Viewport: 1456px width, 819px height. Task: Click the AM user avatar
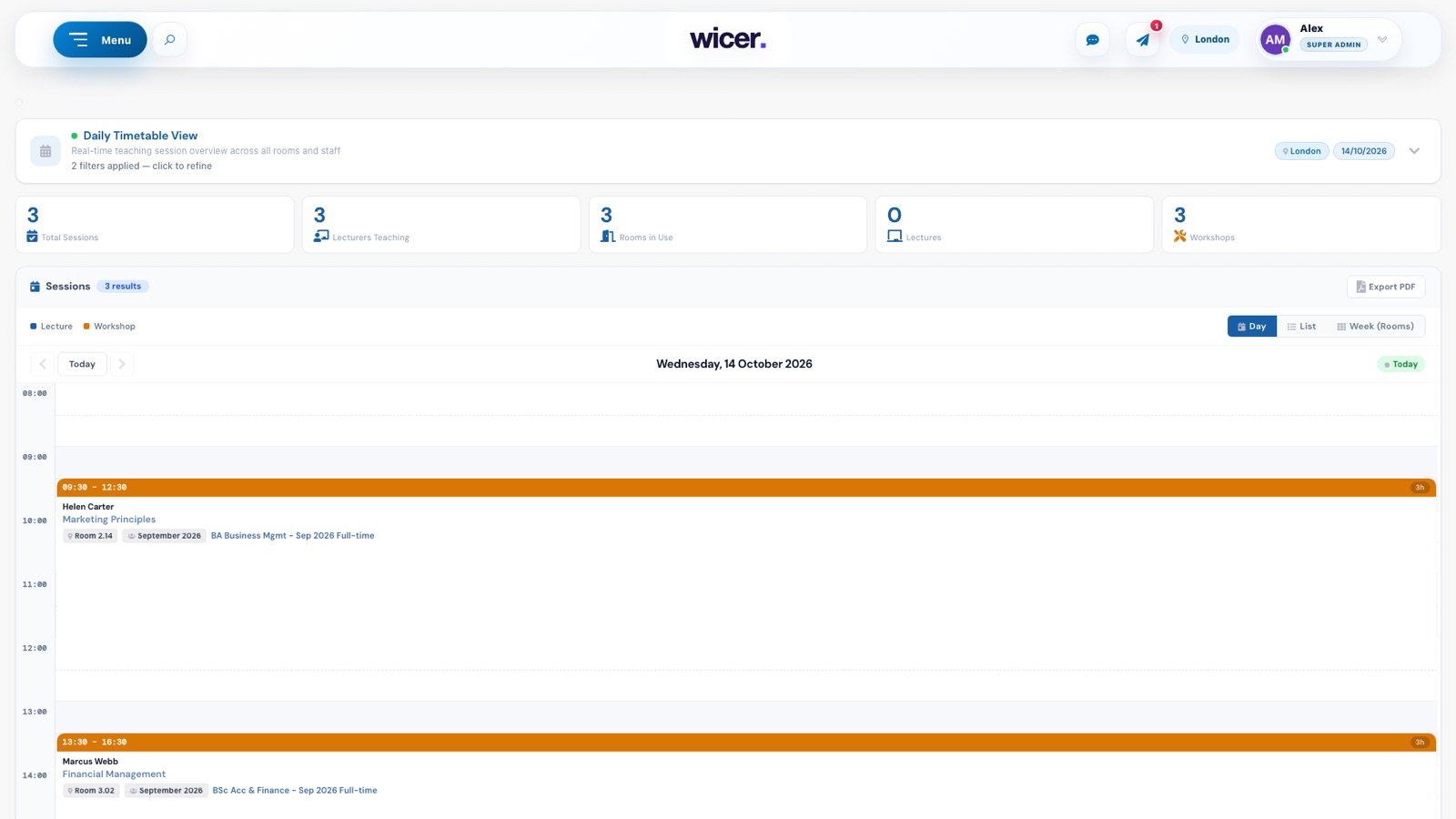tap(1275, 39)
